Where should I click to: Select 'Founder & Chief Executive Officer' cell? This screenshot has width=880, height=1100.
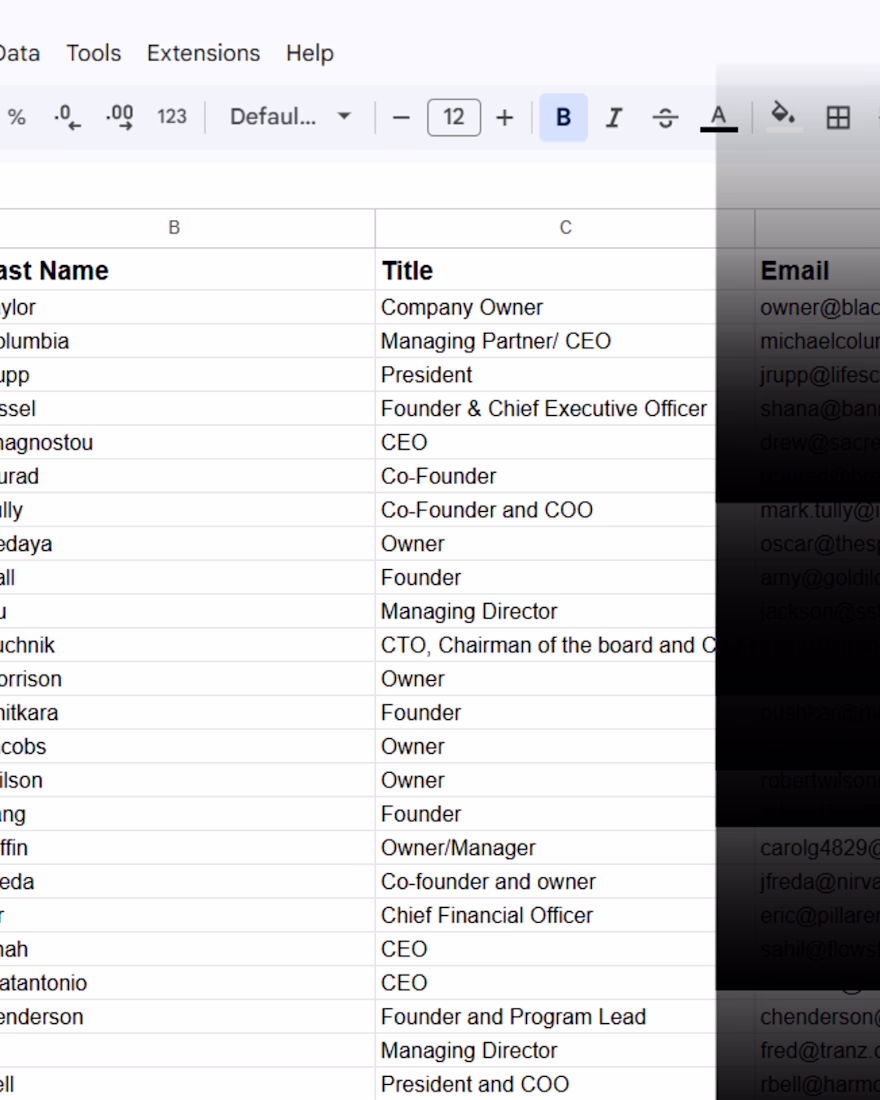point(565,408)
